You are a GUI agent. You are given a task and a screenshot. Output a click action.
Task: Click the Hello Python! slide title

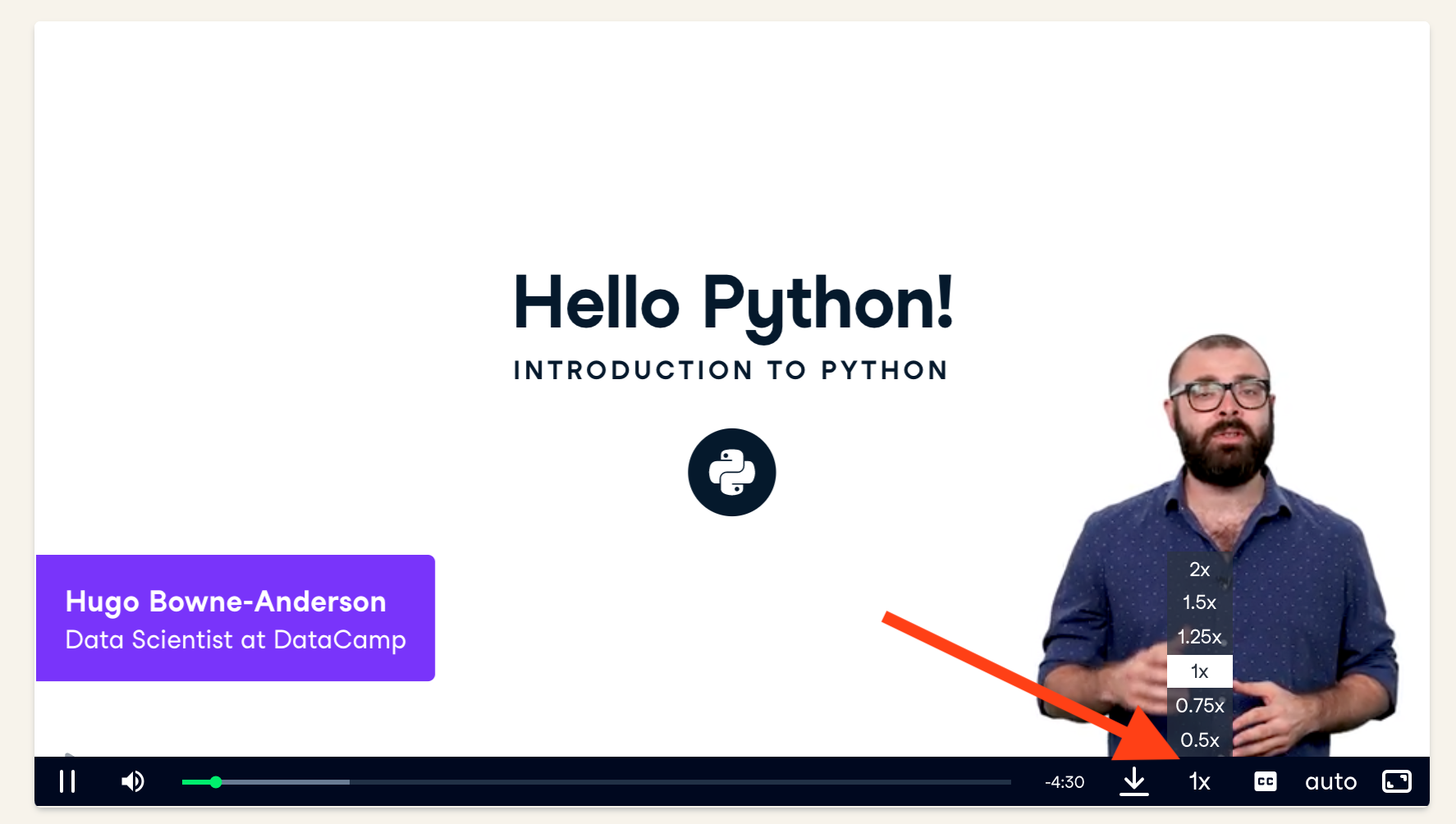coord(733,303)
